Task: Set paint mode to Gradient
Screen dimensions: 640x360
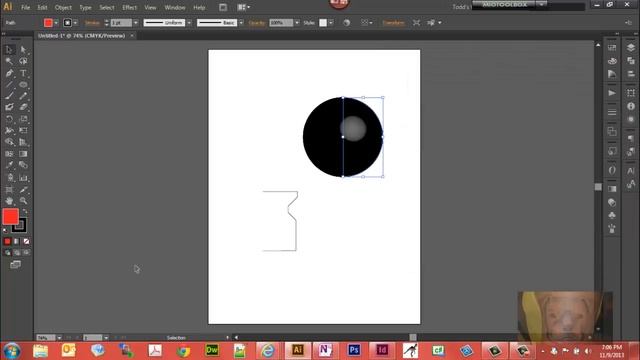Action: 17,241
